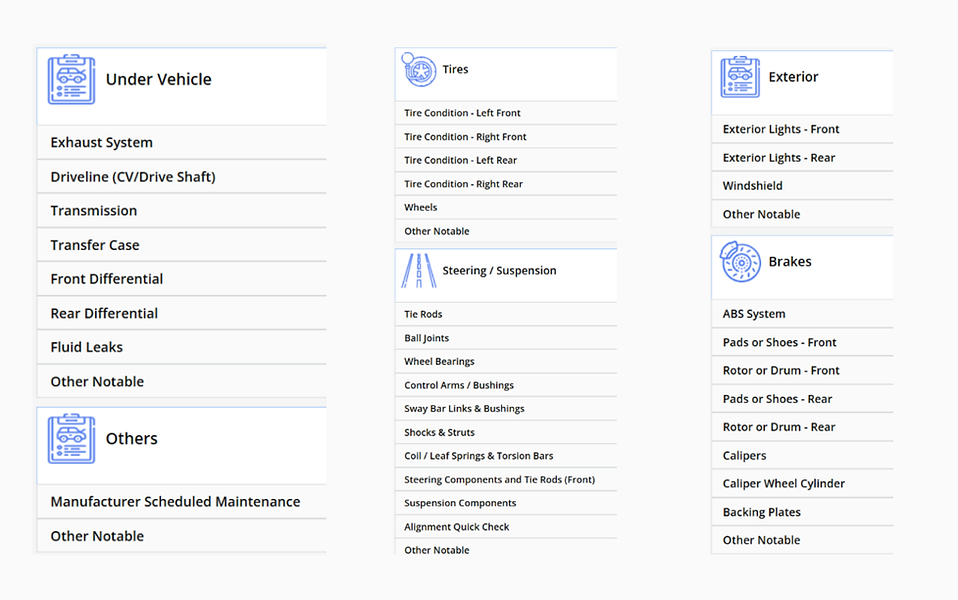Choose Ball Joints item
This screenshot has height=600, width=958.
click(x=506, y=338)
